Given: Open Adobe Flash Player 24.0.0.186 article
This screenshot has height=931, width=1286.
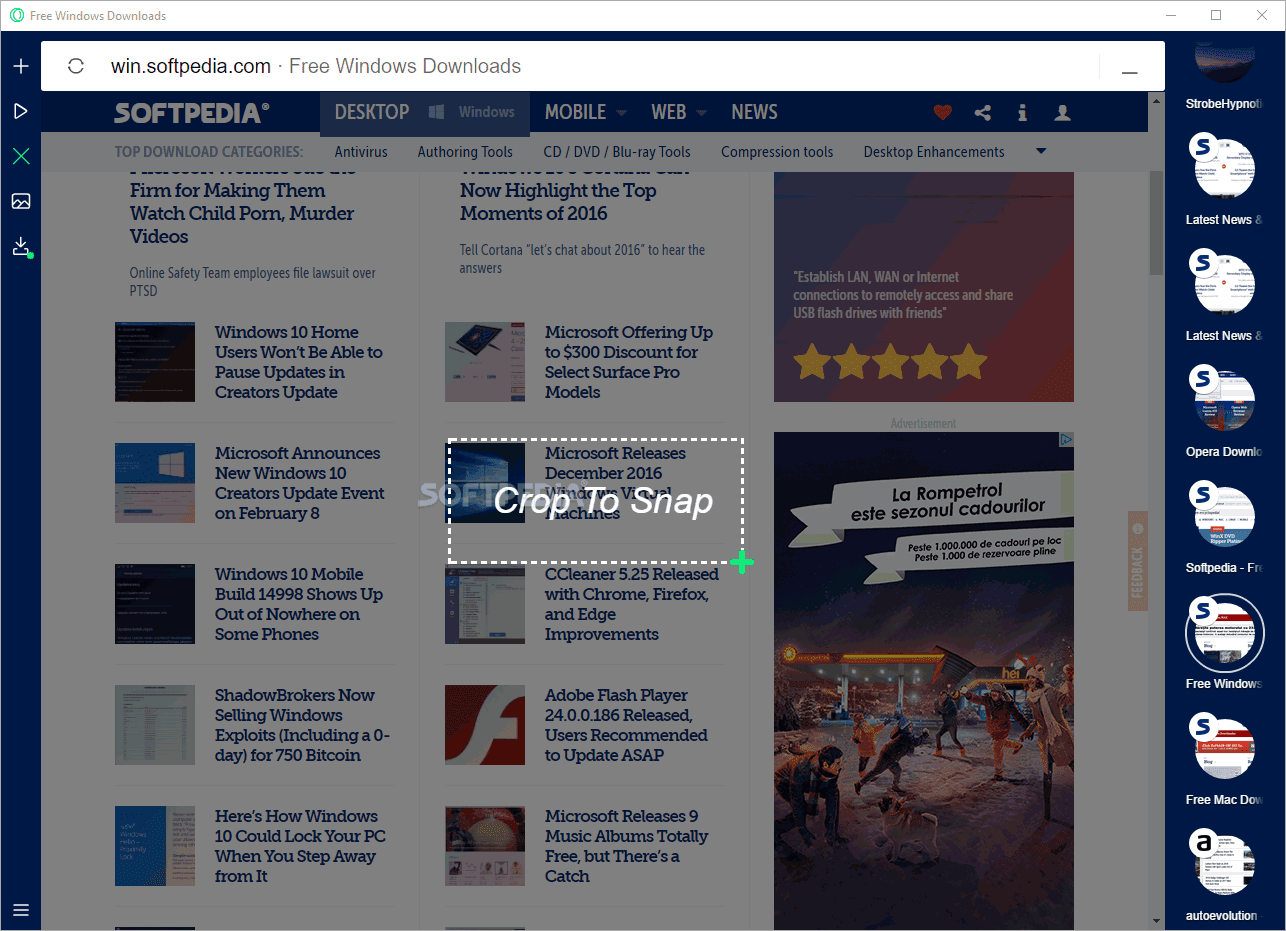Looking at the screenshot, I should tap(626, 725).
